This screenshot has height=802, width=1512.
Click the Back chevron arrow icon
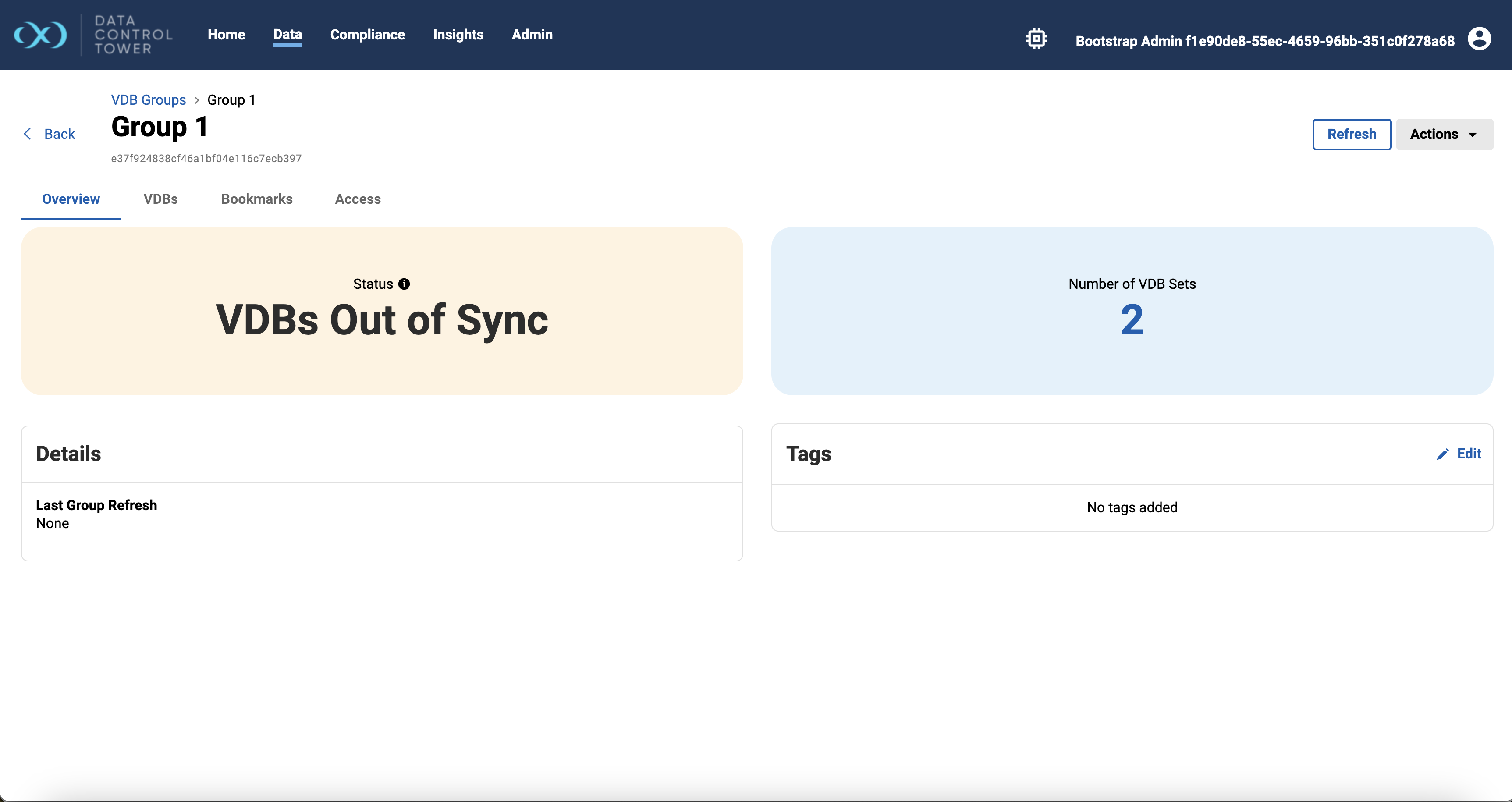(27, 134)
